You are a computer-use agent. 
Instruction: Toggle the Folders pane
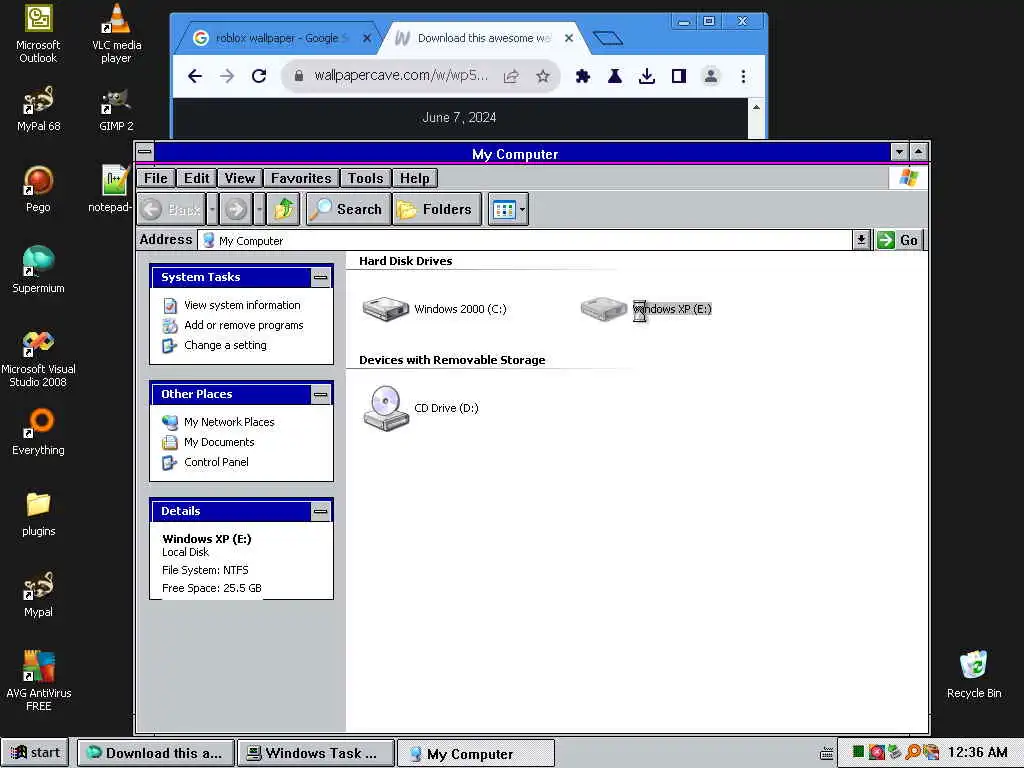(x=437, y=209)
